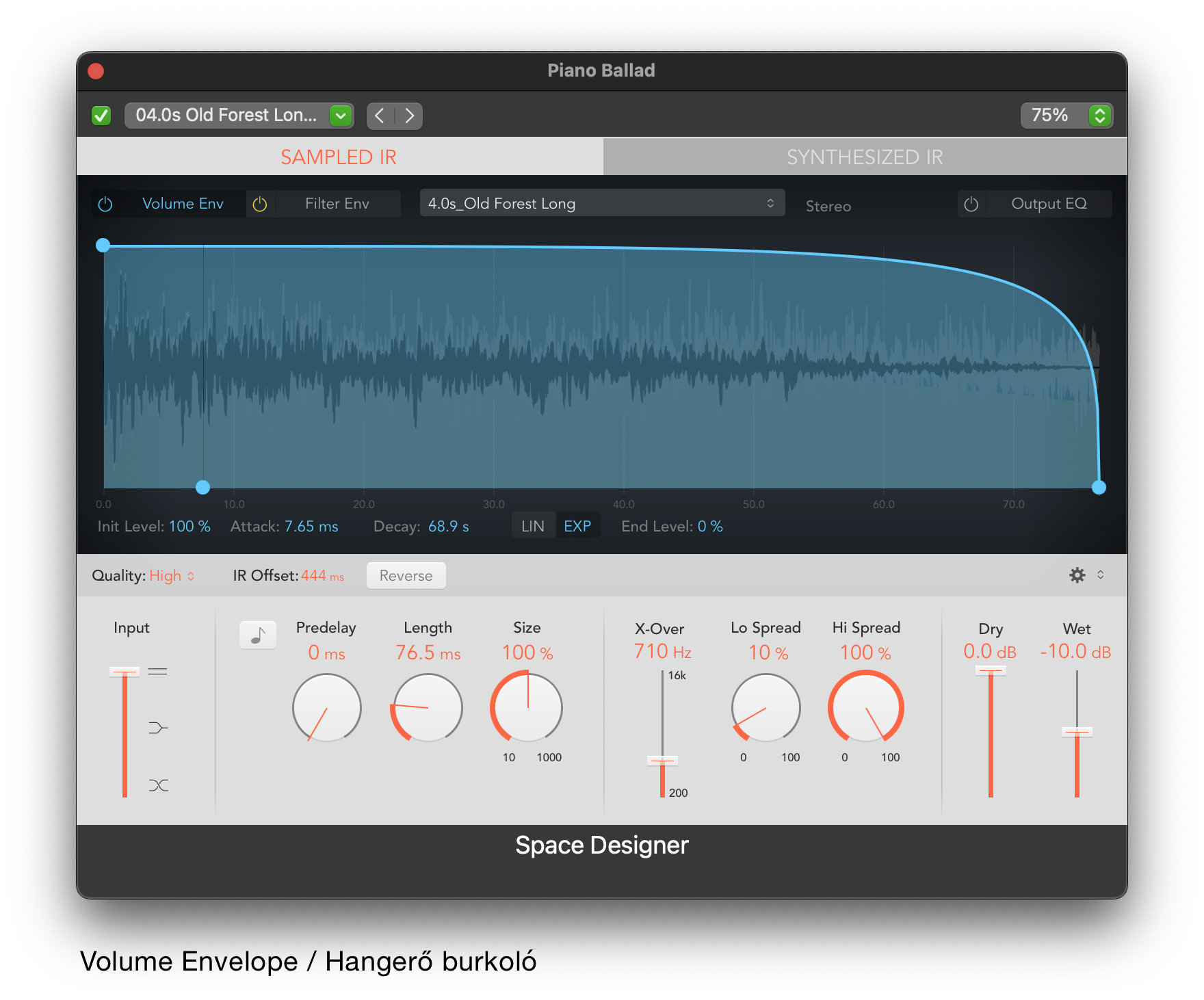Click the X-Over 710 Hz value

[x=662, y=651]
